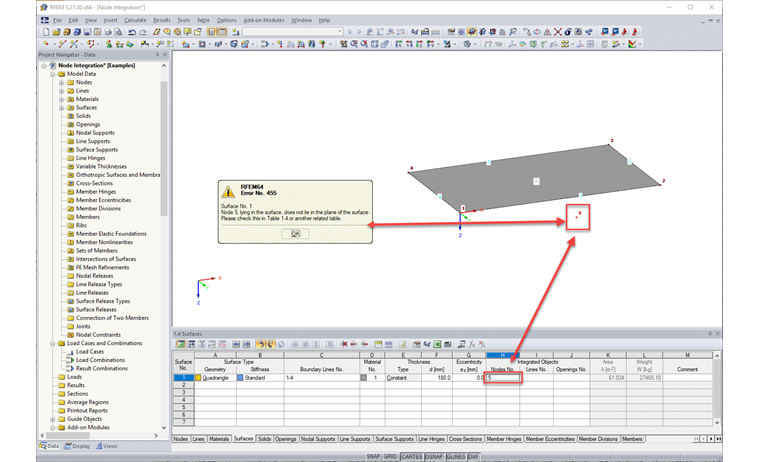Save the model with floppy disk icon
Screen dimensions: 760x462
(87, 32)
